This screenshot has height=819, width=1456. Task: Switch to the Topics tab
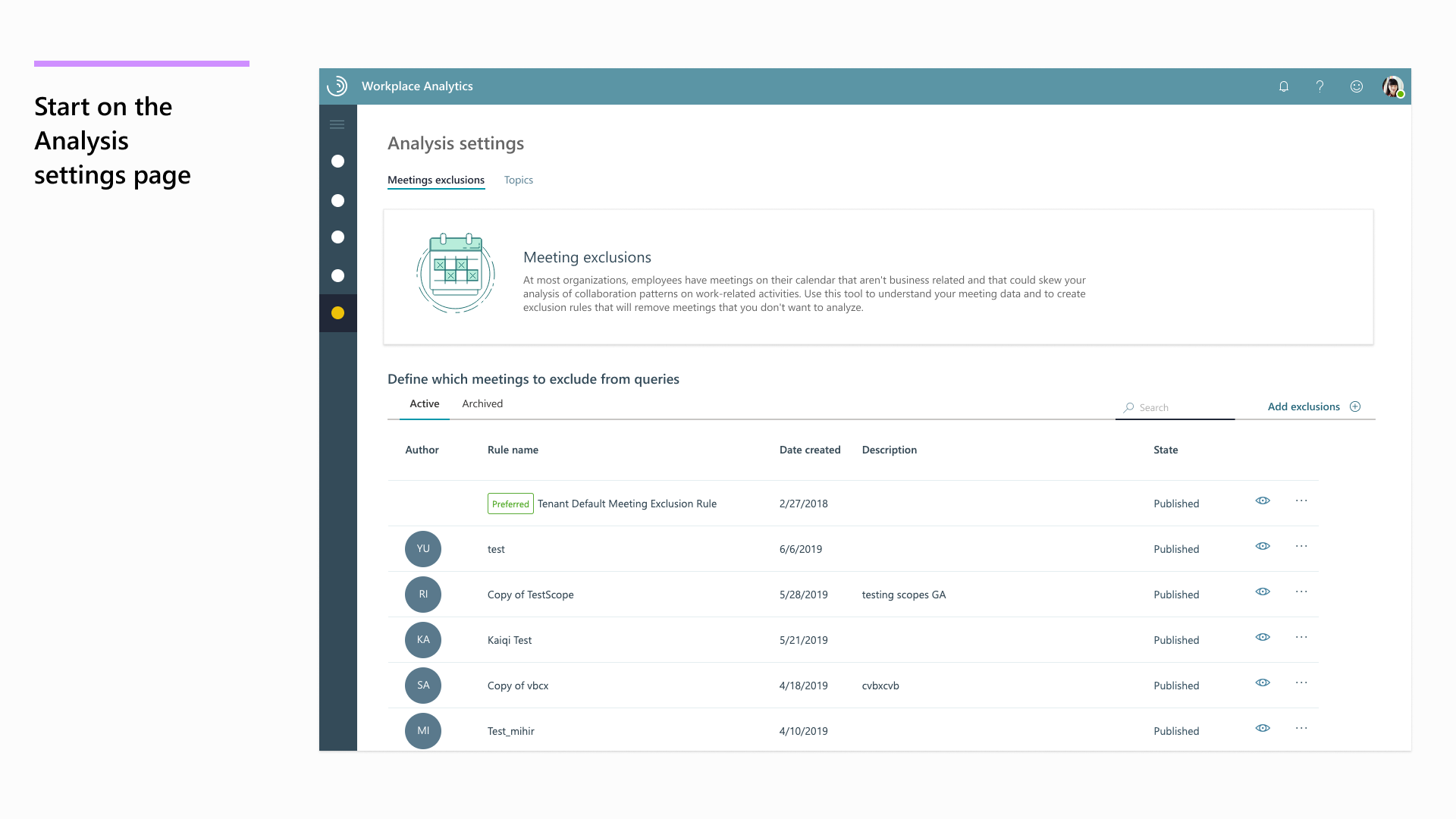pyautogui.click(x=518, y=180)
